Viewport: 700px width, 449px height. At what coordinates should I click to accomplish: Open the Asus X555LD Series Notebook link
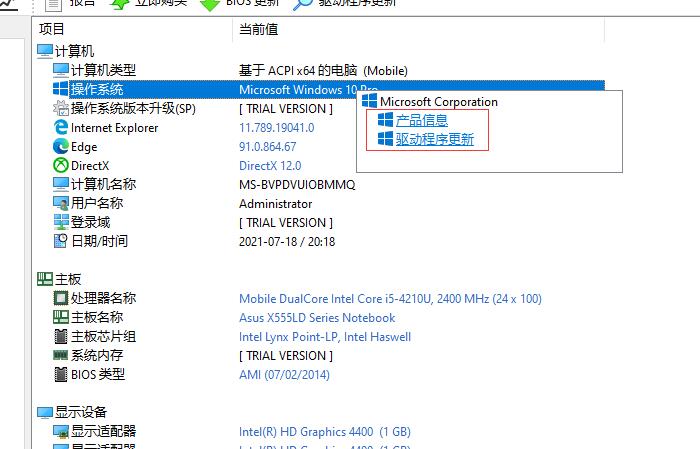[x=317, y=318]
